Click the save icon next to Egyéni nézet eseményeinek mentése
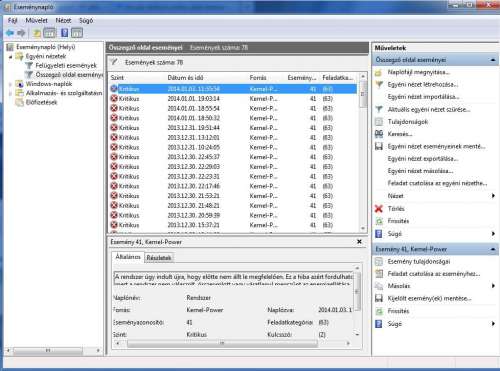The width and height of the screenshot is (500, 371). (379, 146)
